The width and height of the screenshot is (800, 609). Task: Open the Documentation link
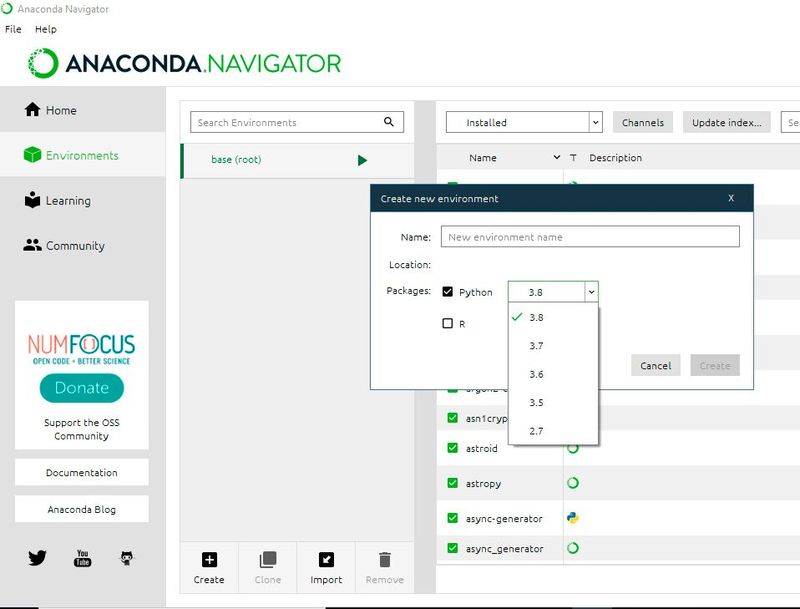pyautogui.click(x=82, y=472)
